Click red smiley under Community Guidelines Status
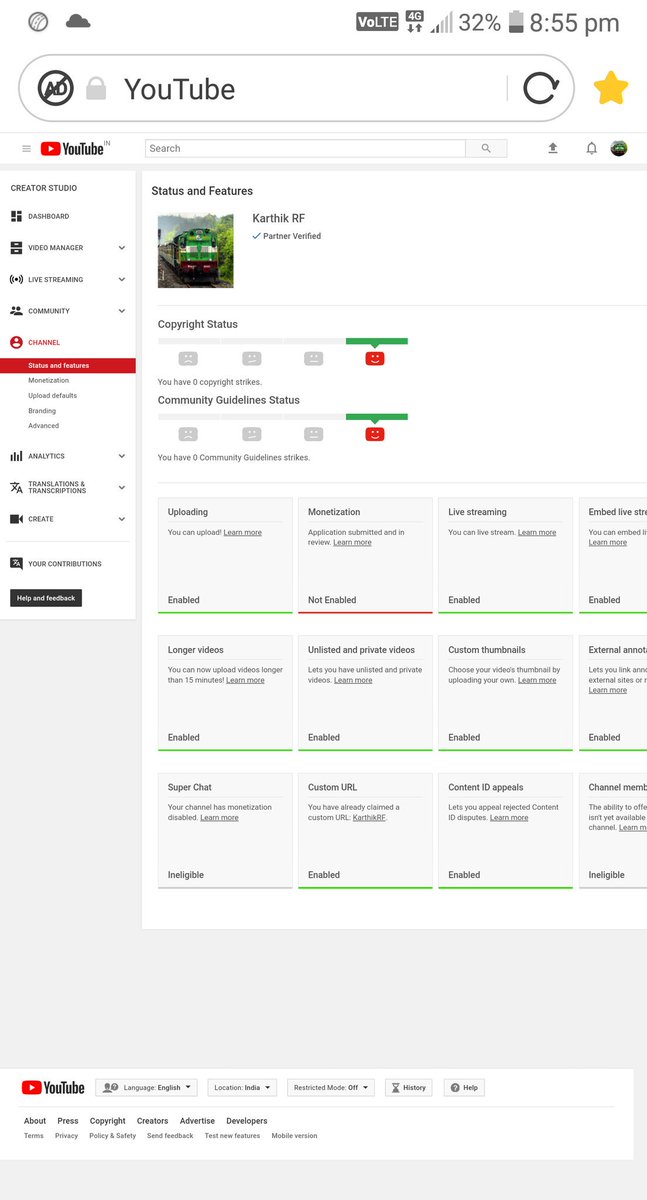647x1200 pixels. [375, 434]
